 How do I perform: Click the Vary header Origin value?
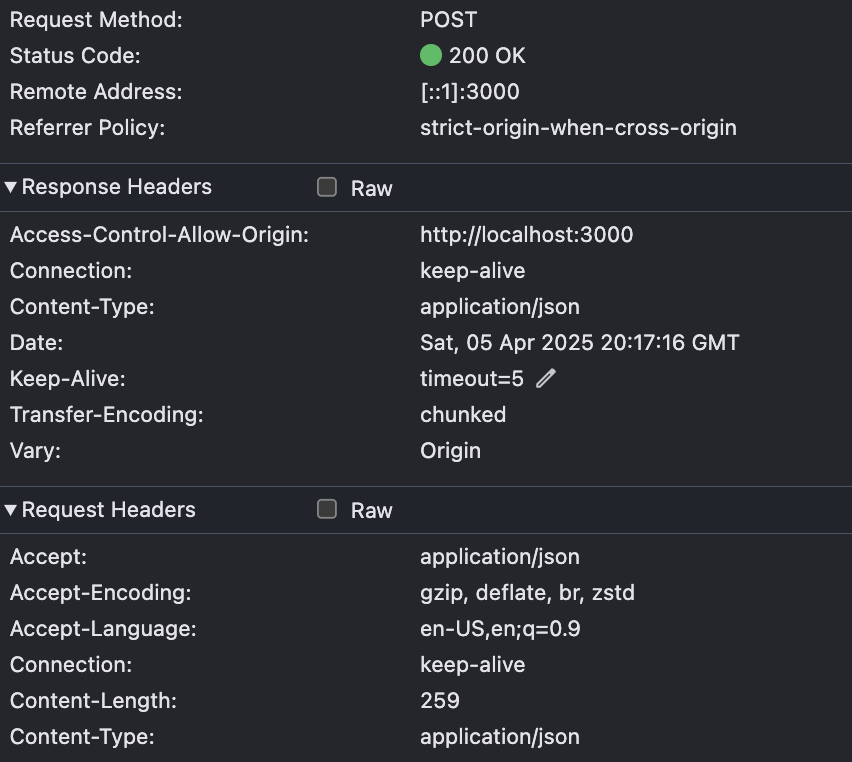[x=450, y=451]
